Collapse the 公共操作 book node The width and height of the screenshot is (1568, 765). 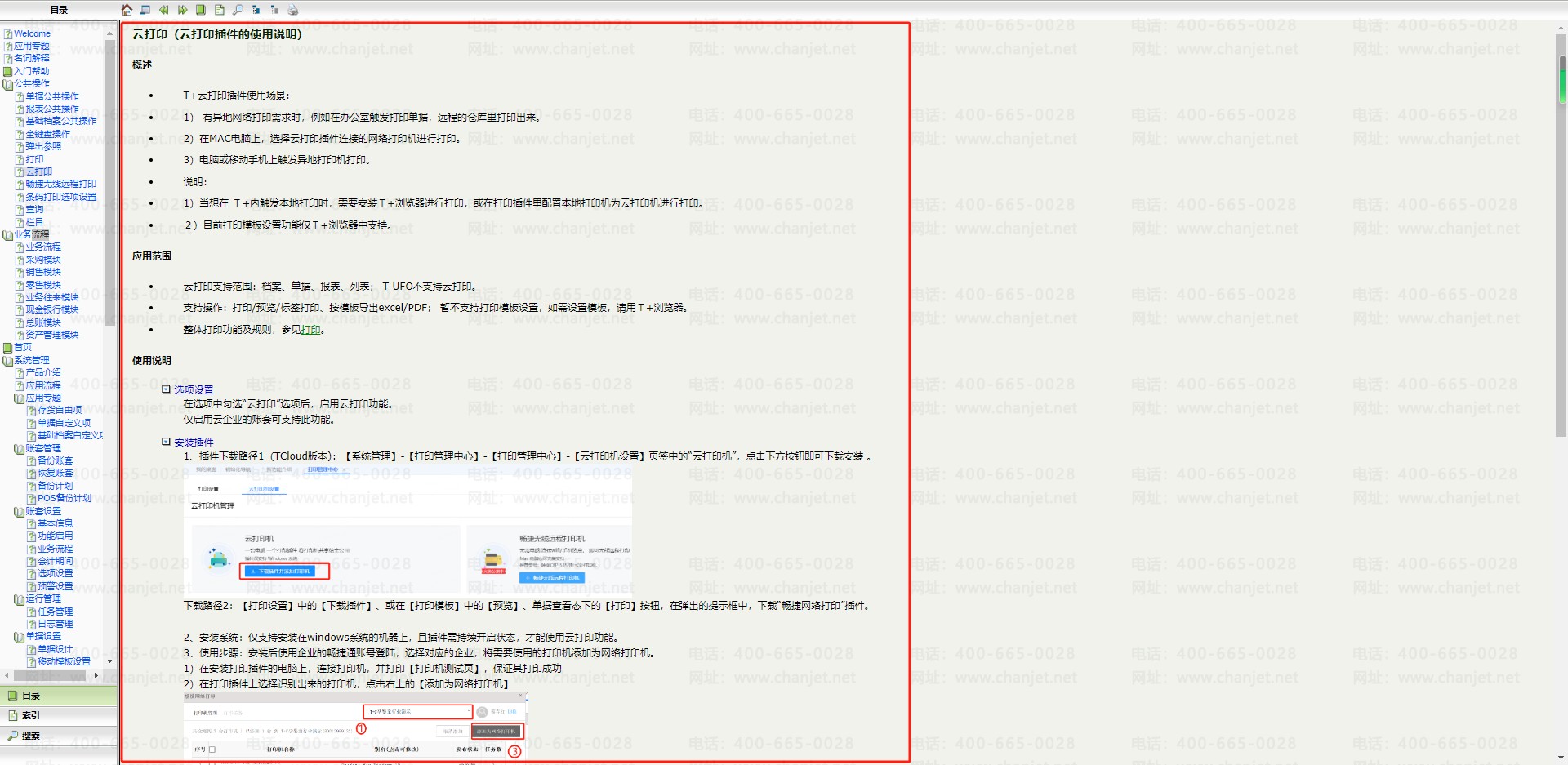[8, 83]
